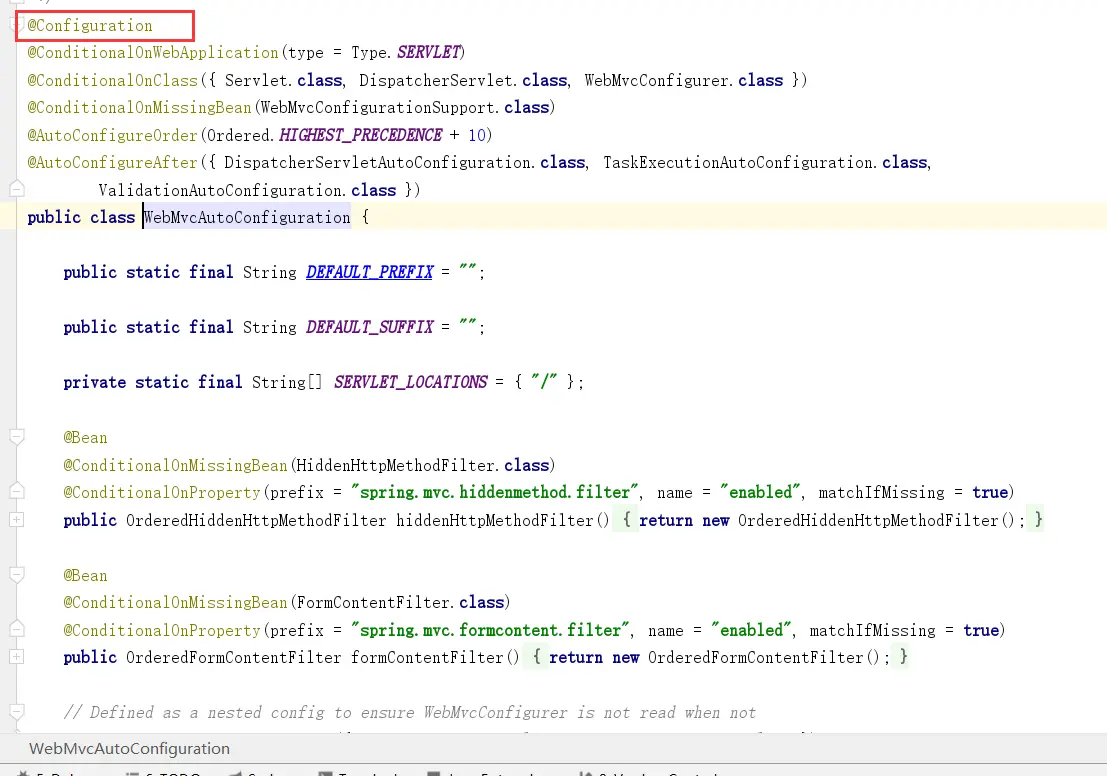
Task: Click the hiddenHttpMethodFilter() method name
Action: click(x=502, y=520)
